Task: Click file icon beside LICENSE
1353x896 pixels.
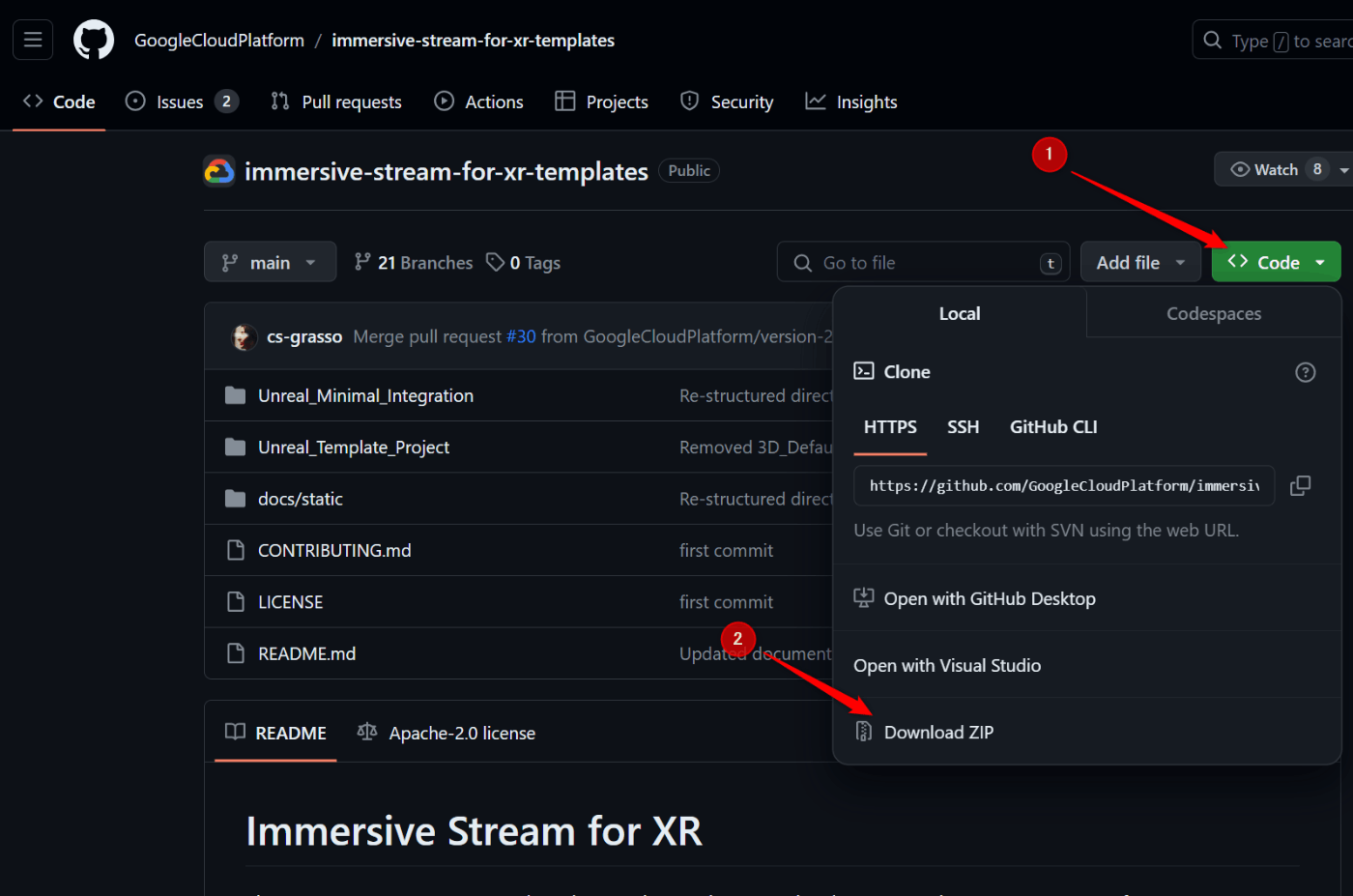Action: [x=235, y=602]
